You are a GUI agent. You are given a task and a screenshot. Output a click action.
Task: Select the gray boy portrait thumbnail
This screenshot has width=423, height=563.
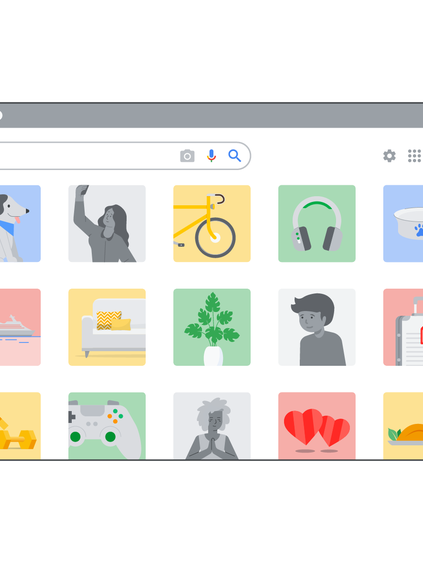pos(317,327)
